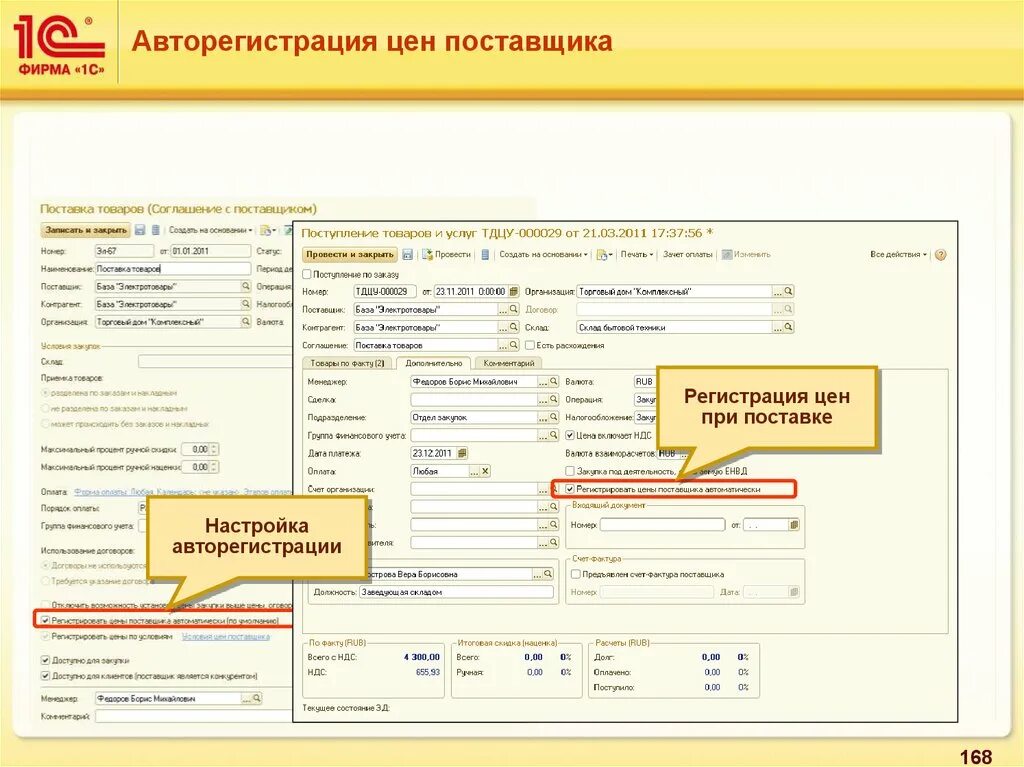
Task: Open the calendar picker beside date 23.11.2011
Action: coord(514,291)
